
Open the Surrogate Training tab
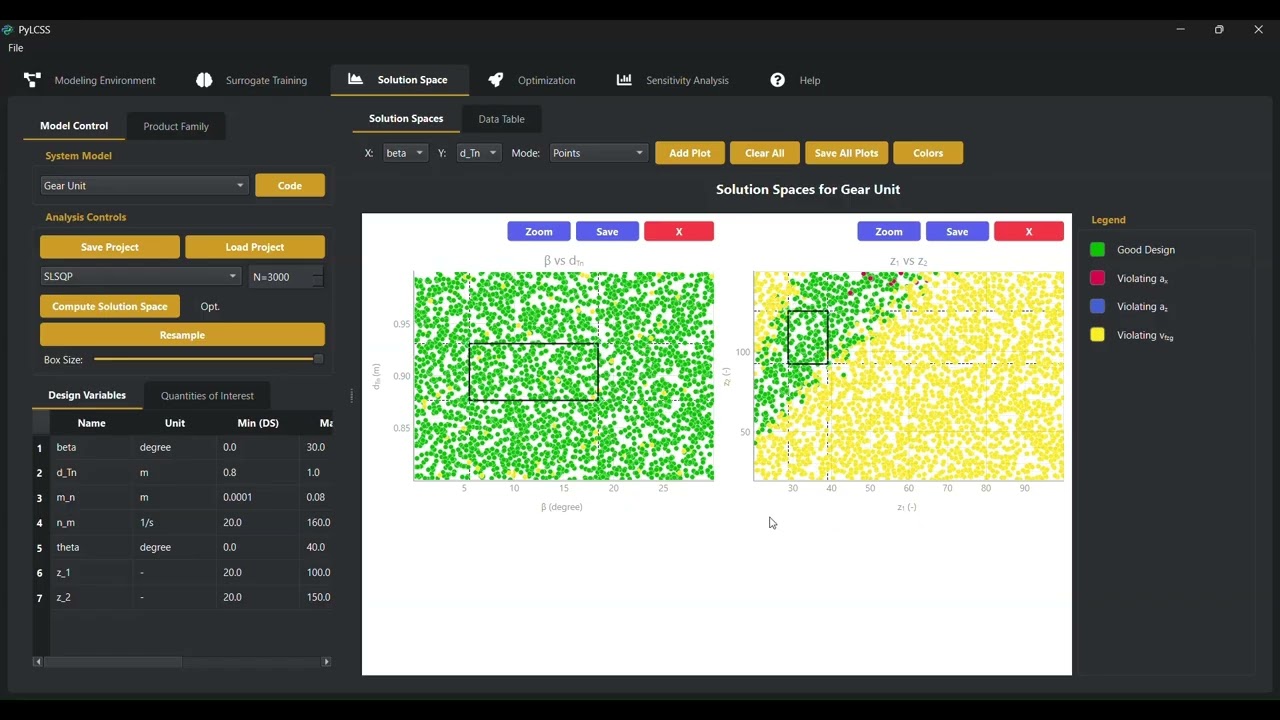[252, 80]
